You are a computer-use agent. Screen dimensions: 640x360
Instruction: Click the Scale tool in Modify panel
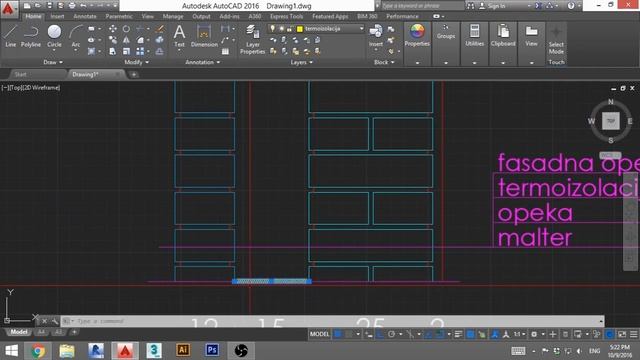(127, 51)
